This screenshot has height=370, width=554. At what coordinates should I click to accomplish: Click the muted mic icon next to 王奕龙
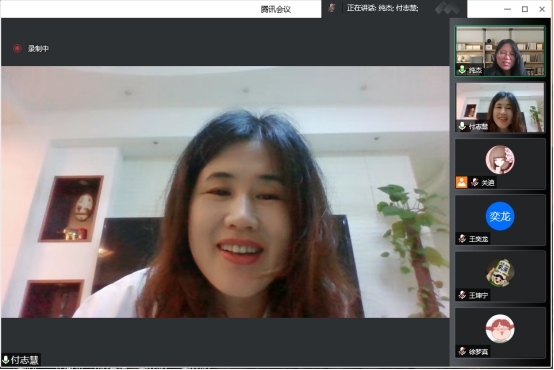(x=462, y=239)
